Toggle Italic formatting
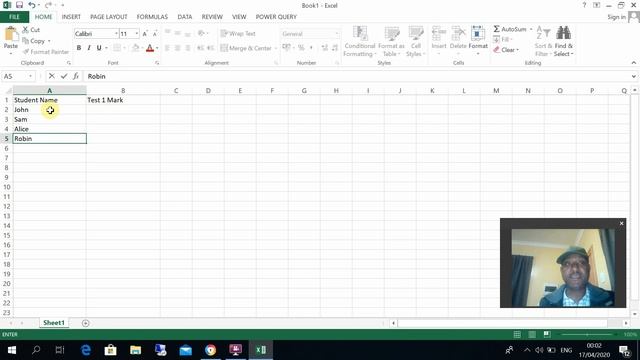 click(89, 48)
